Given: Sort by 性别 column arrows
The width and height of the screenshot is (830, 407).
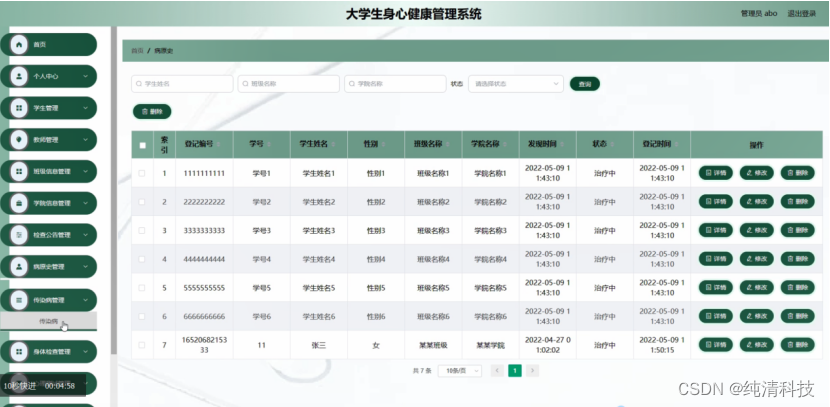Looking at the screenshot, I should pos(383,144).
